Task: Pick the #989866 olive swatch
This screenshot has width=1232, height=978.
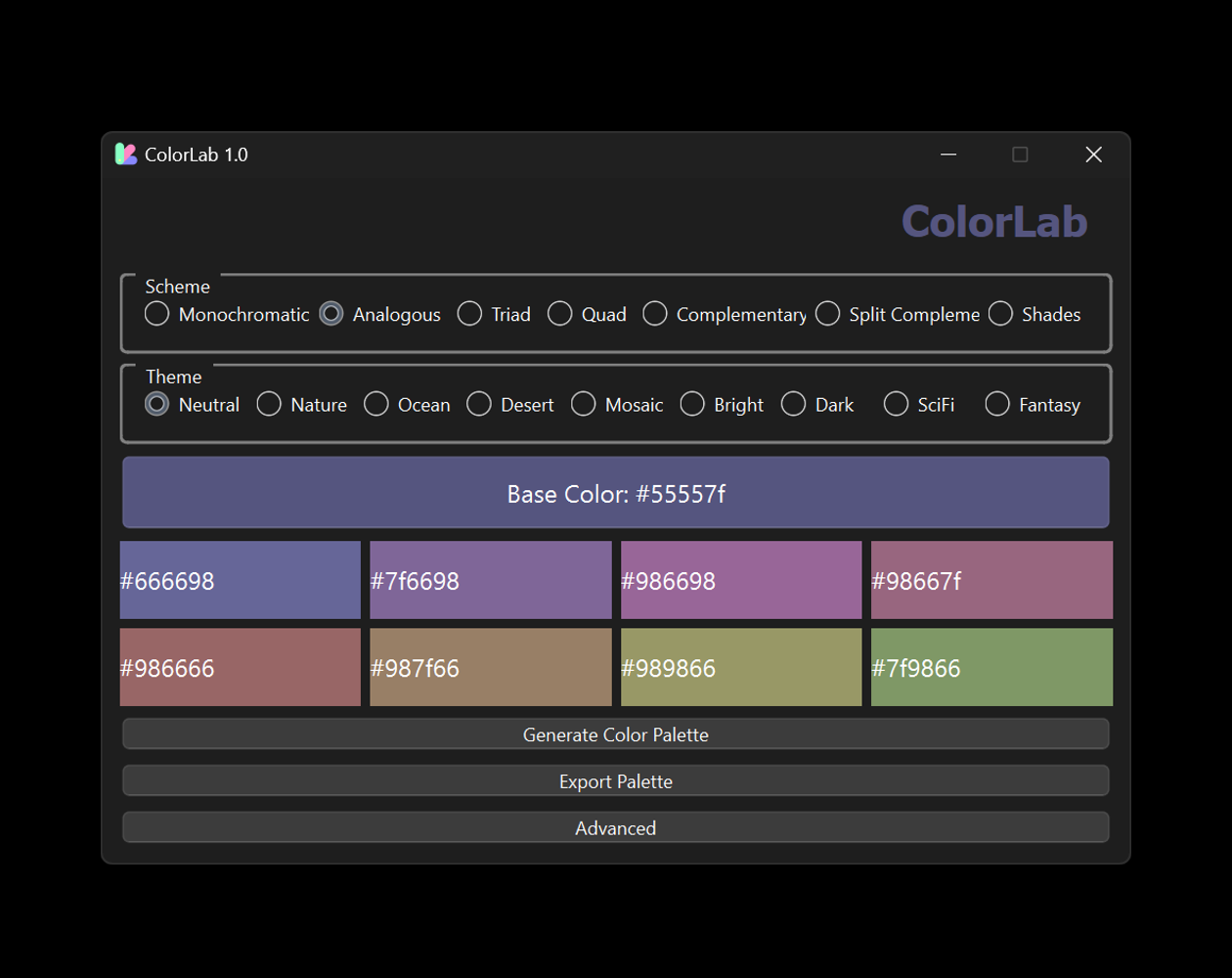Action: tap(740, 667)
